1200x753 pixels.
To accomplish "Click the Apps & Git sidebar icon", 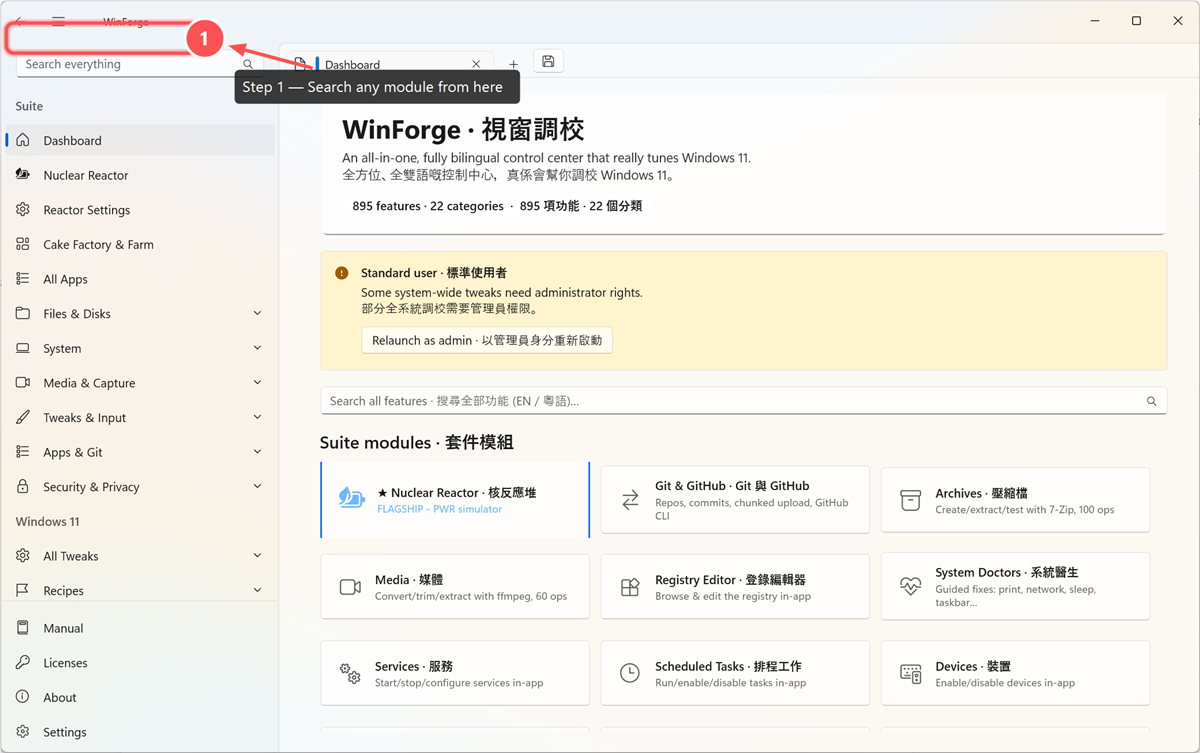I will pyautogui.click(x=23, y=452).
